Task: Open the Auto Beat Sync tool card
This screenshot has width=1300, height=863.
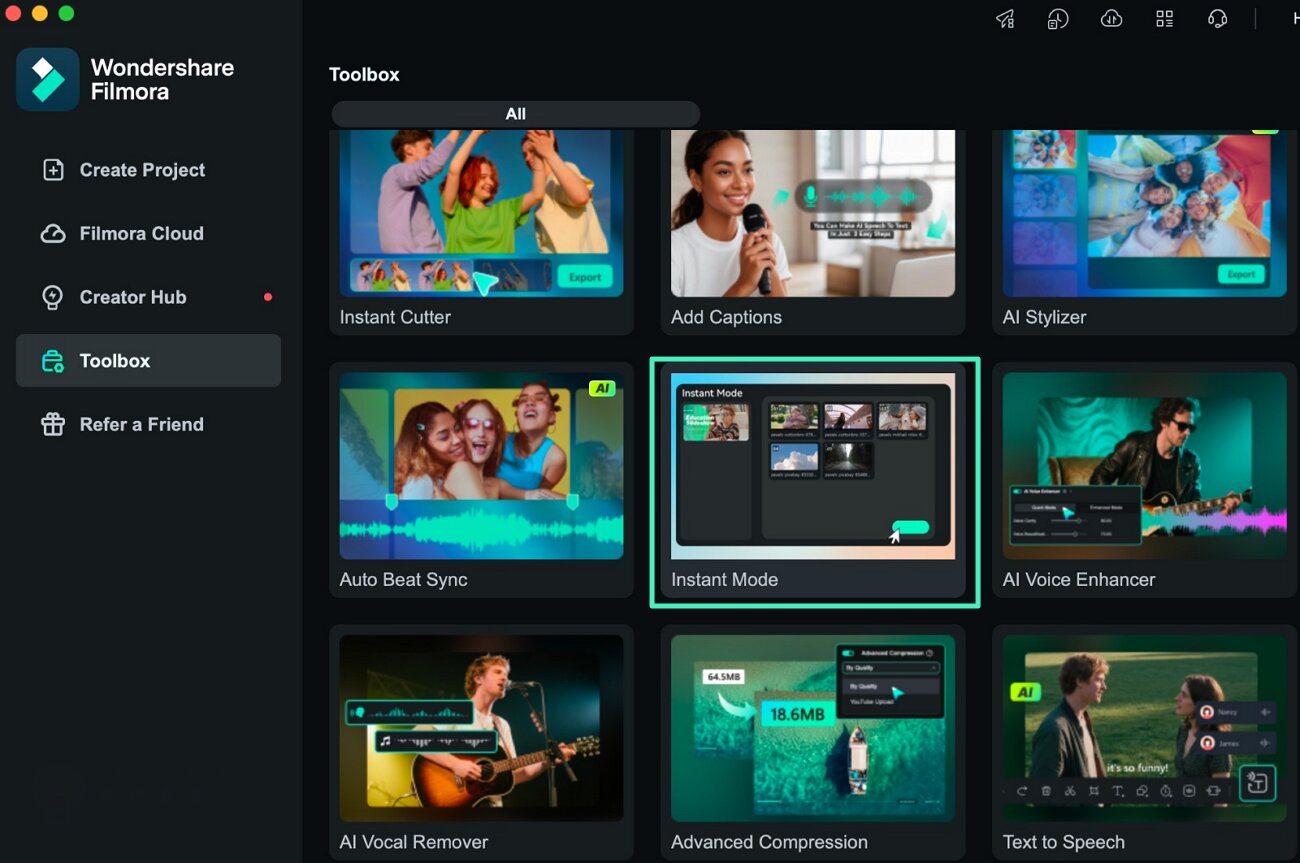Action: tap(481, 480)
